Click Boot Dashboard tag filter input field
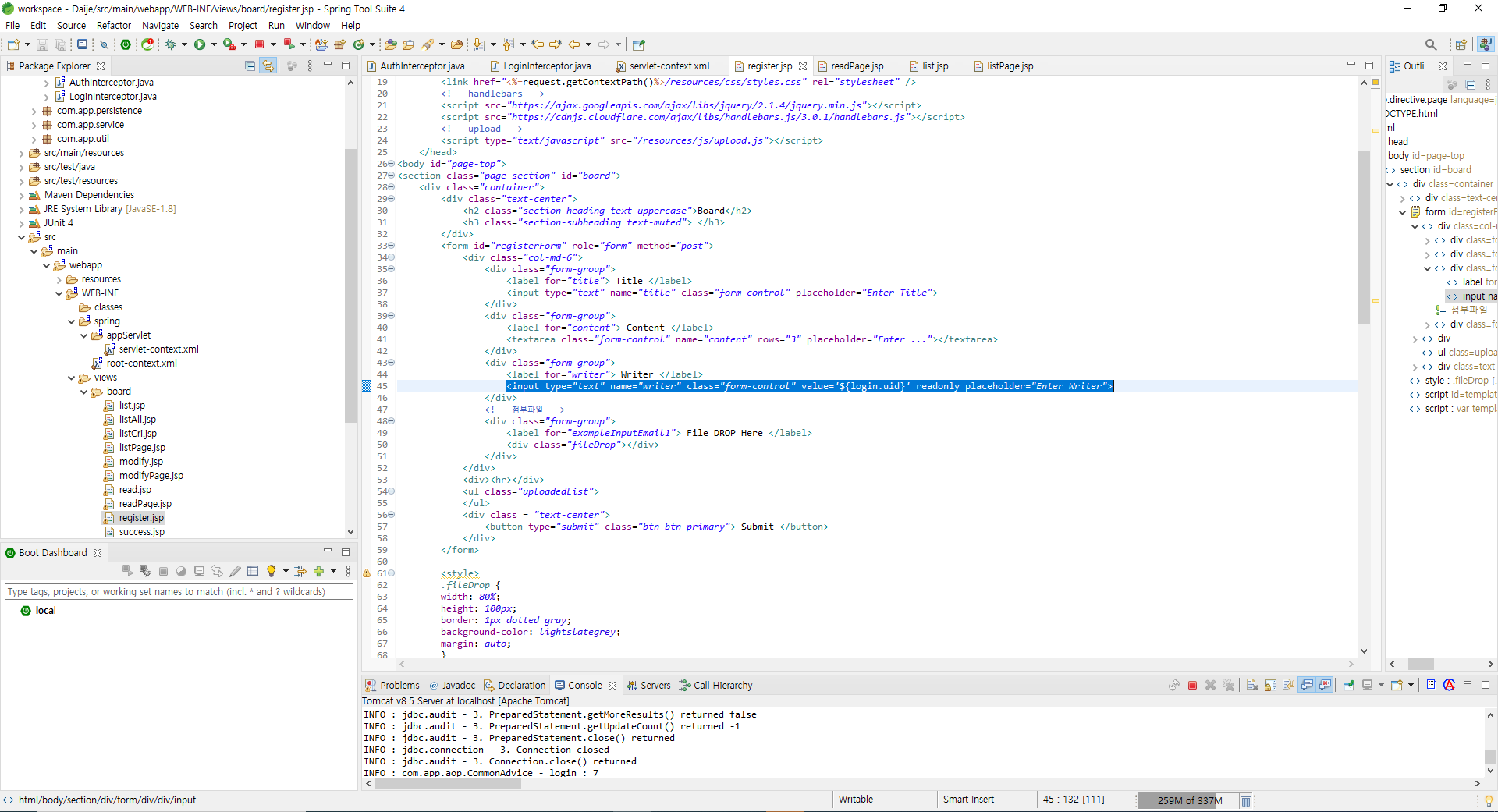The image size is (1498, 812). [179, 592]
